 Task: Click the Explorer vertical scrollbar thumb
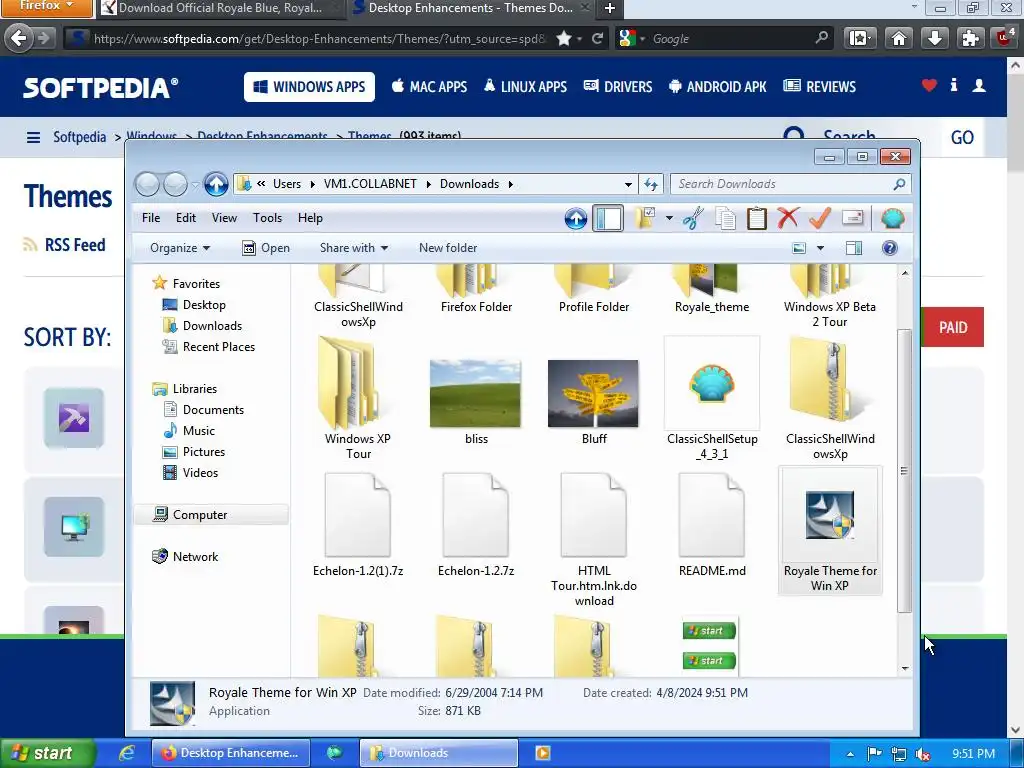904,470
